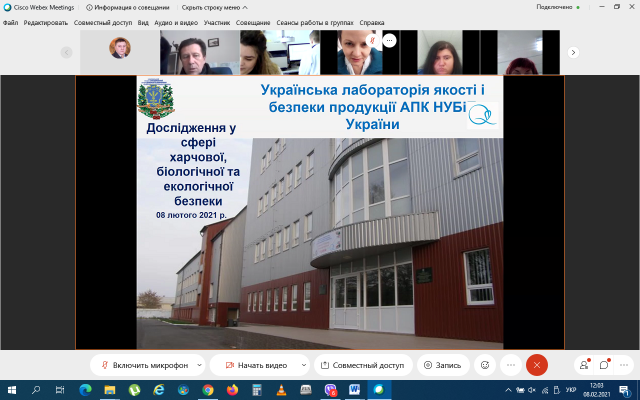Open the Файл menu
This screenshot has height=400, width=640.
point(10,23)
